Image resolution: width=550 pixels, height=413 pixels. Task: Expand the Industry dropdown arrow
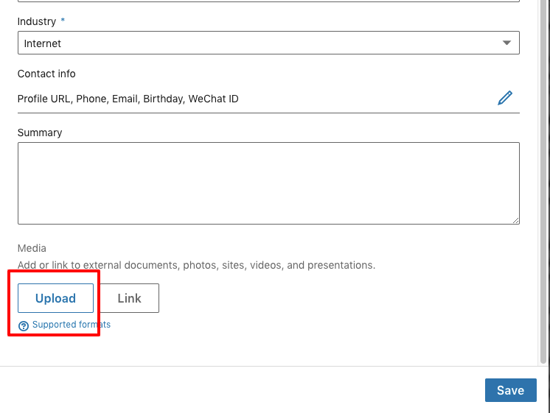pyautogui.click(x=507, y=43)
